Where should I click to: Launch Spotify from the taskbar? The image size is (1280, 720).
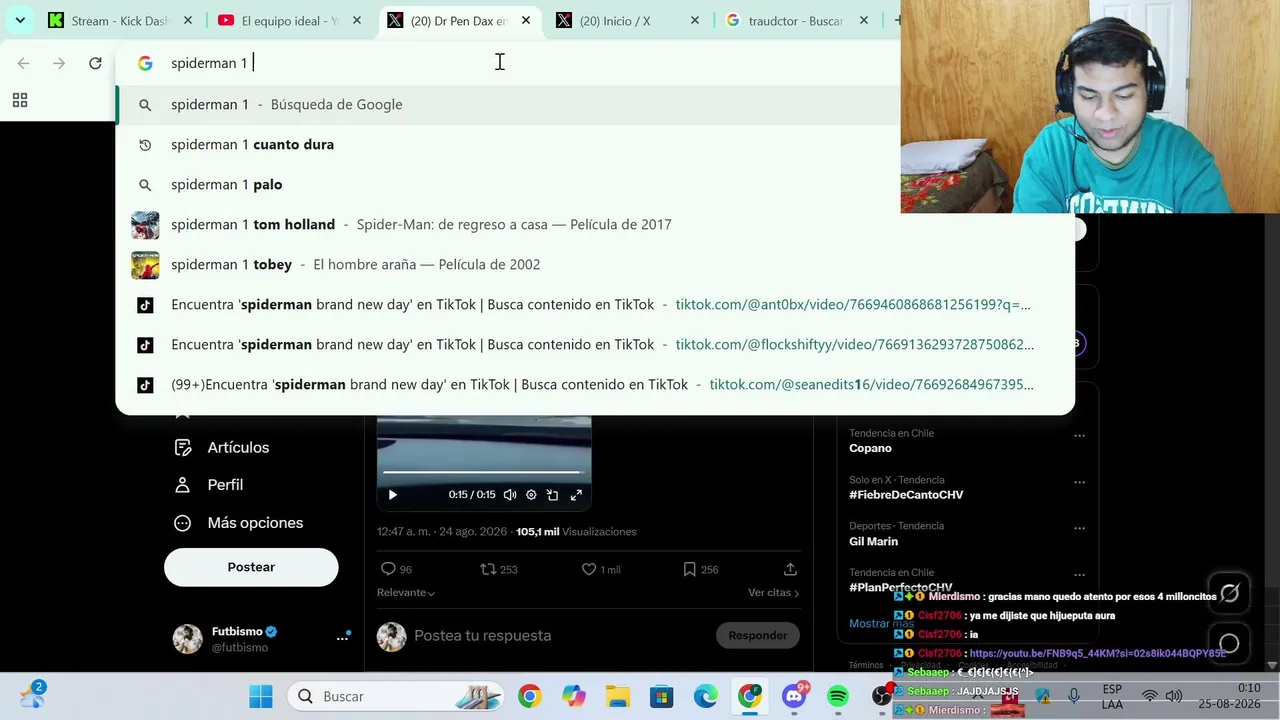pos(838,696)
